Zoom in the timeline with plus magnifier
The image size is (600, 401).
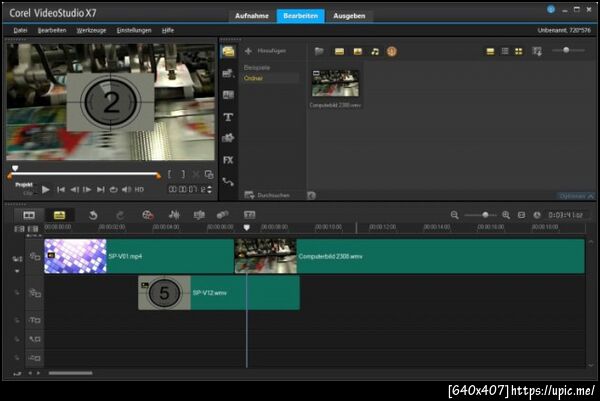pos(506,215)
